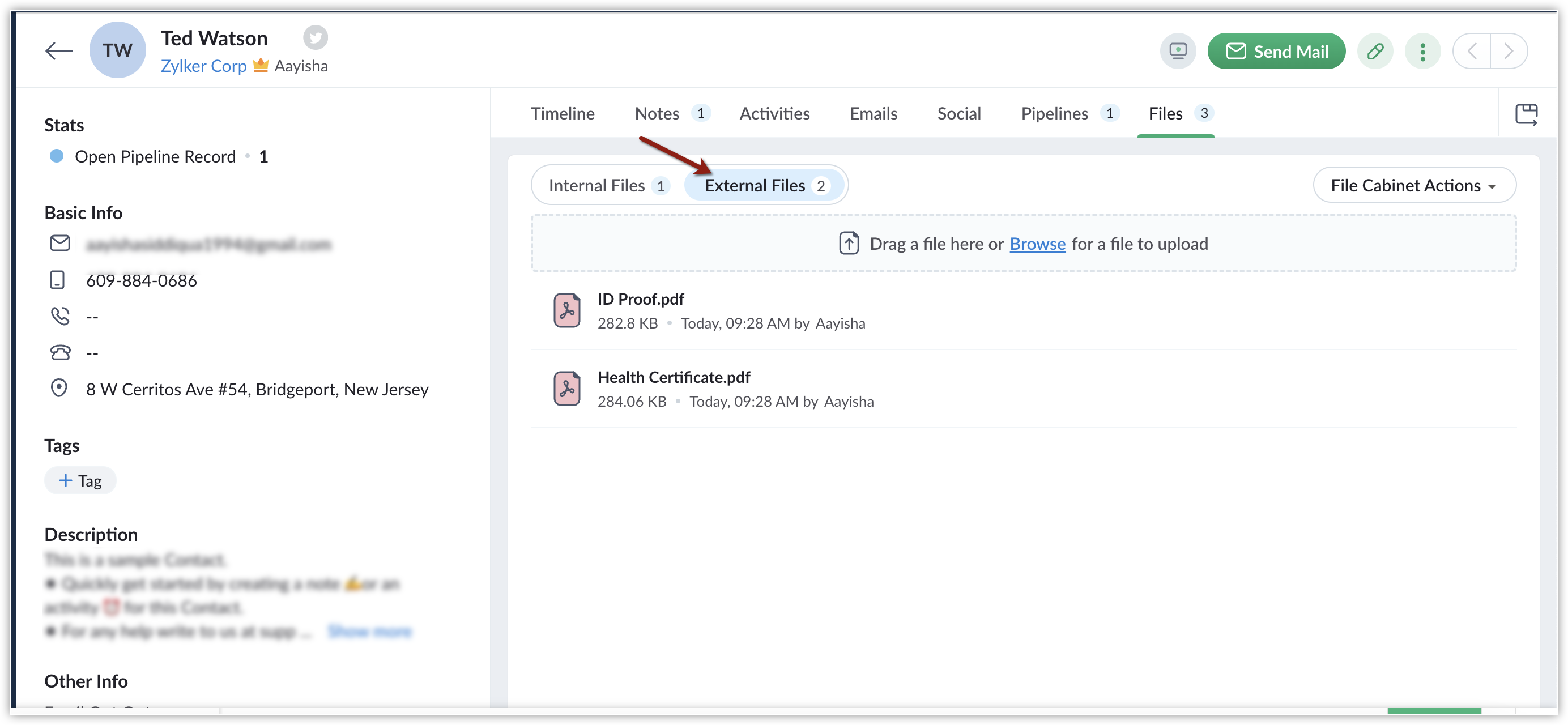
Task: Switch to the Emails tab
Action: (874, 113)
